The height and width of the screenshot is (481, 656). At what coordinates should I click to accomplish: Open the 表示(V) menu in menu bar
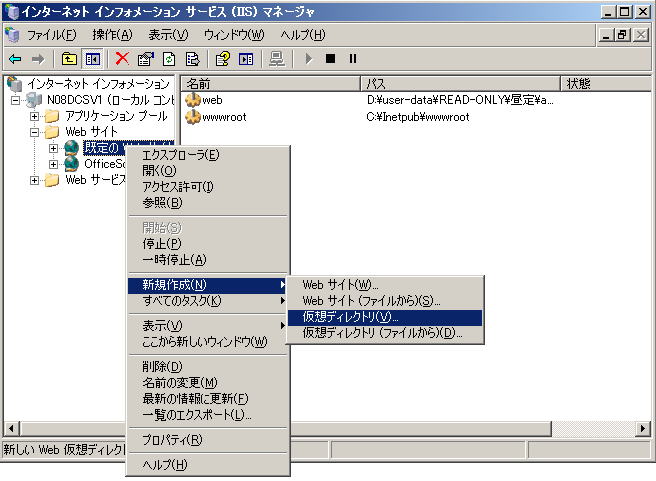pyautogui.click(x=168, y=35)
